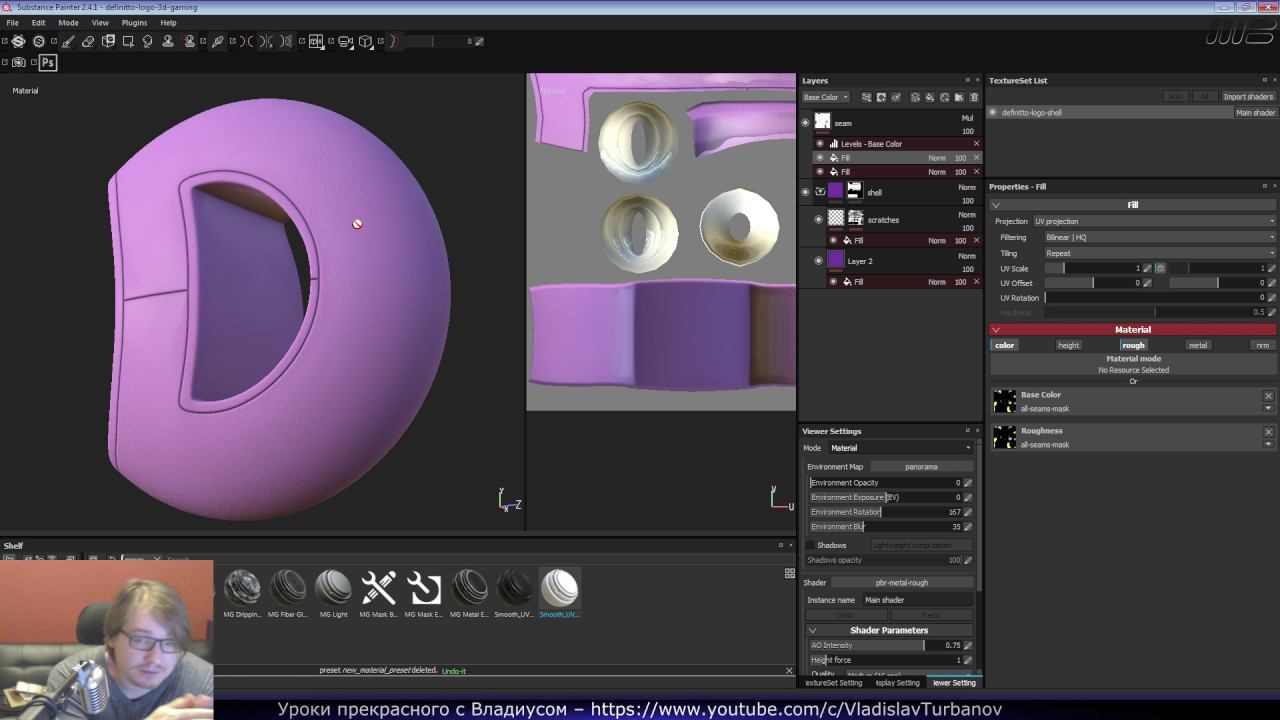Viewport: 1280px width, 720px height.
Task: Hide the seam layer
Action: coord(805,123)
